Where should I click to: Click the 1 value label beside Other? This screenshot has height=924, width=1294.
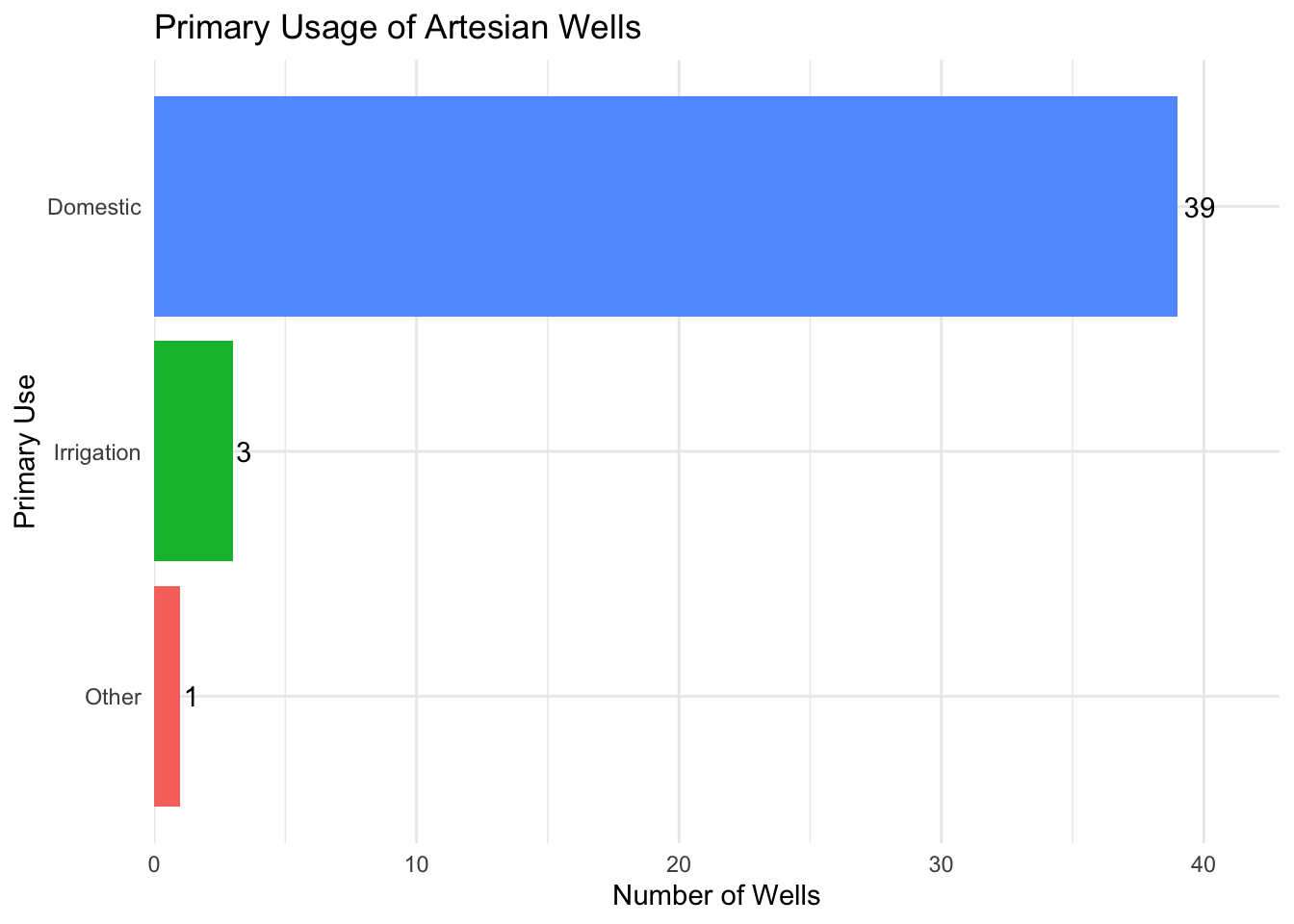pos(191,697)
